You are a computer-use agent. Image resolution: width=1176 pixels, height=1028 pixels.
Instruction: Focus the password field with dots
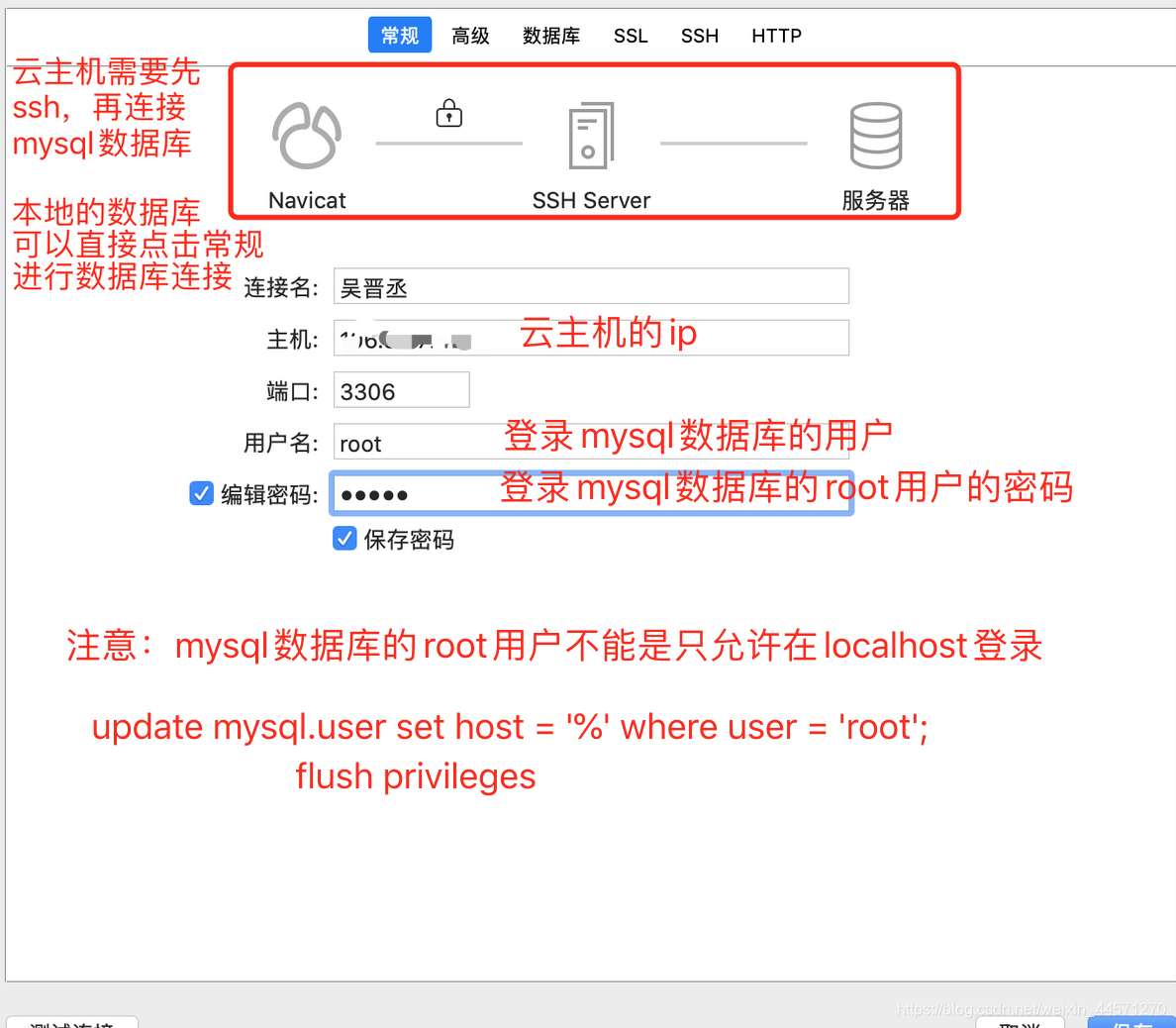click(x=591, y=494)
